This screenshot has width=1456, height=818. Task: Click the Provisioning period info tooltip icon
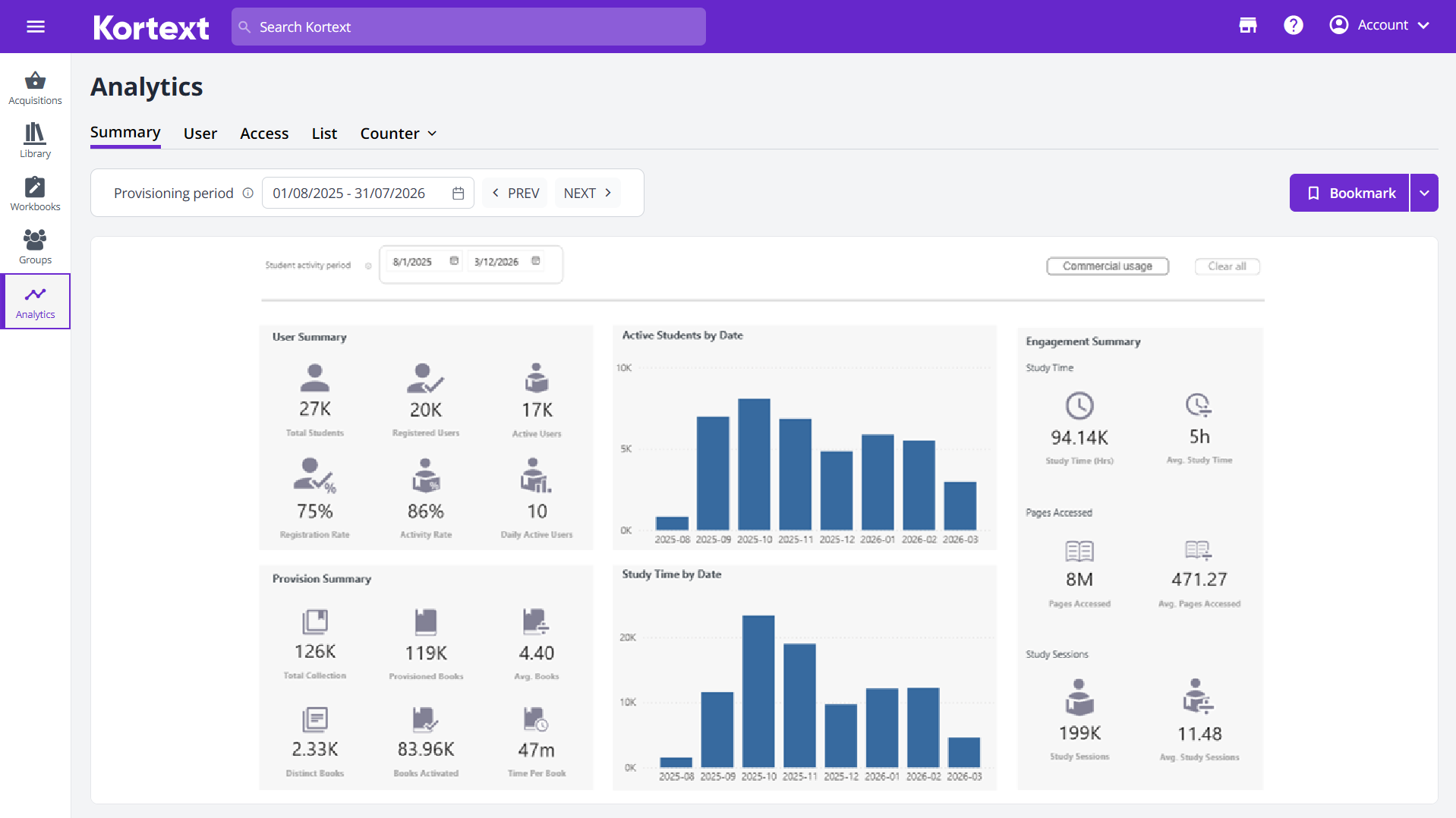click(x=248, y=193)
